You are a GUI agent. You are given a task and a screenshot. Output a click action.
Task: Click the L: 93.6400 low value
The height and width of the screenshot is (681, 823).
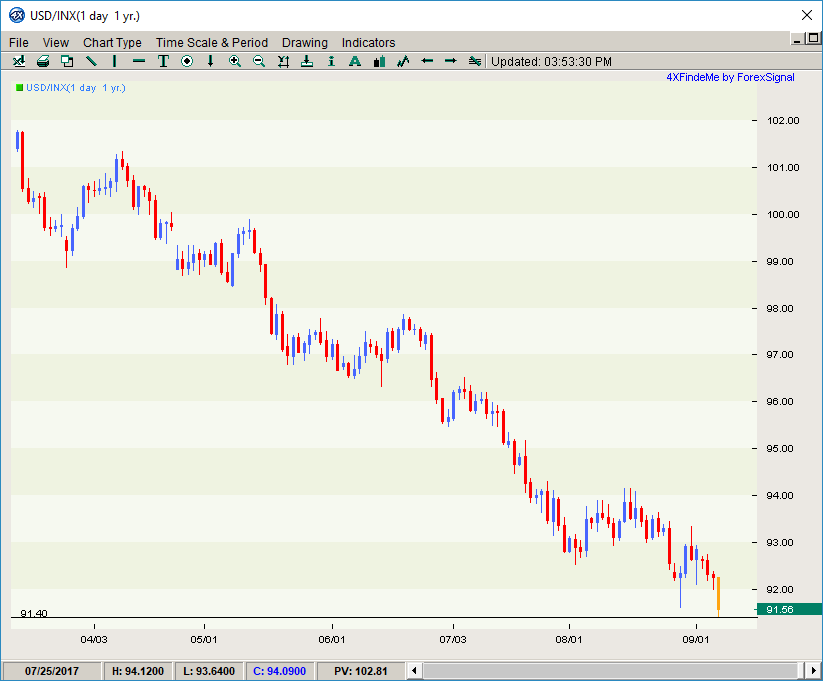click(x=209, y=671)
